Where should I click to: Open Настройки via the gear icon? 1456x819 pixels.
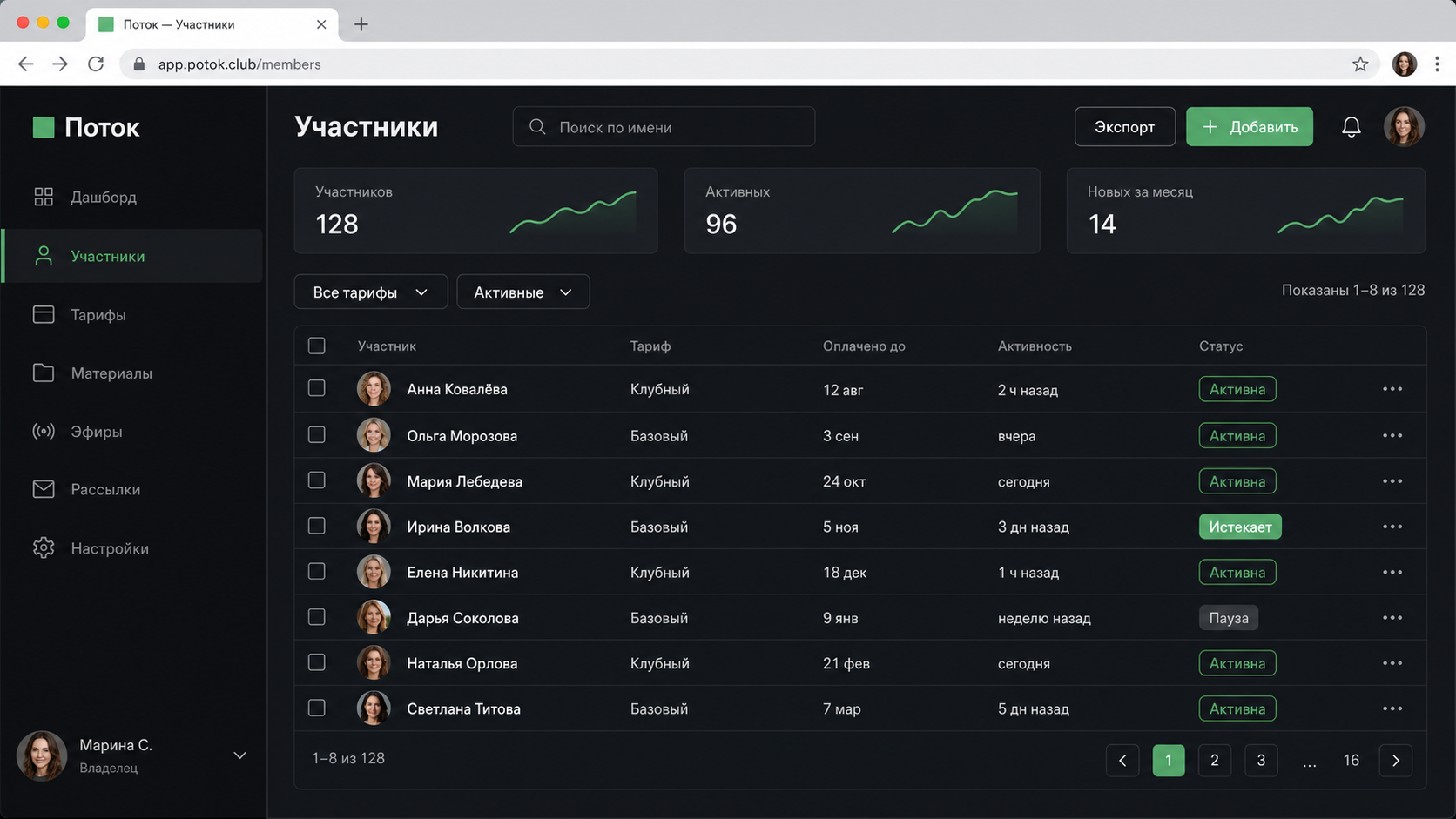pos(44,547)
